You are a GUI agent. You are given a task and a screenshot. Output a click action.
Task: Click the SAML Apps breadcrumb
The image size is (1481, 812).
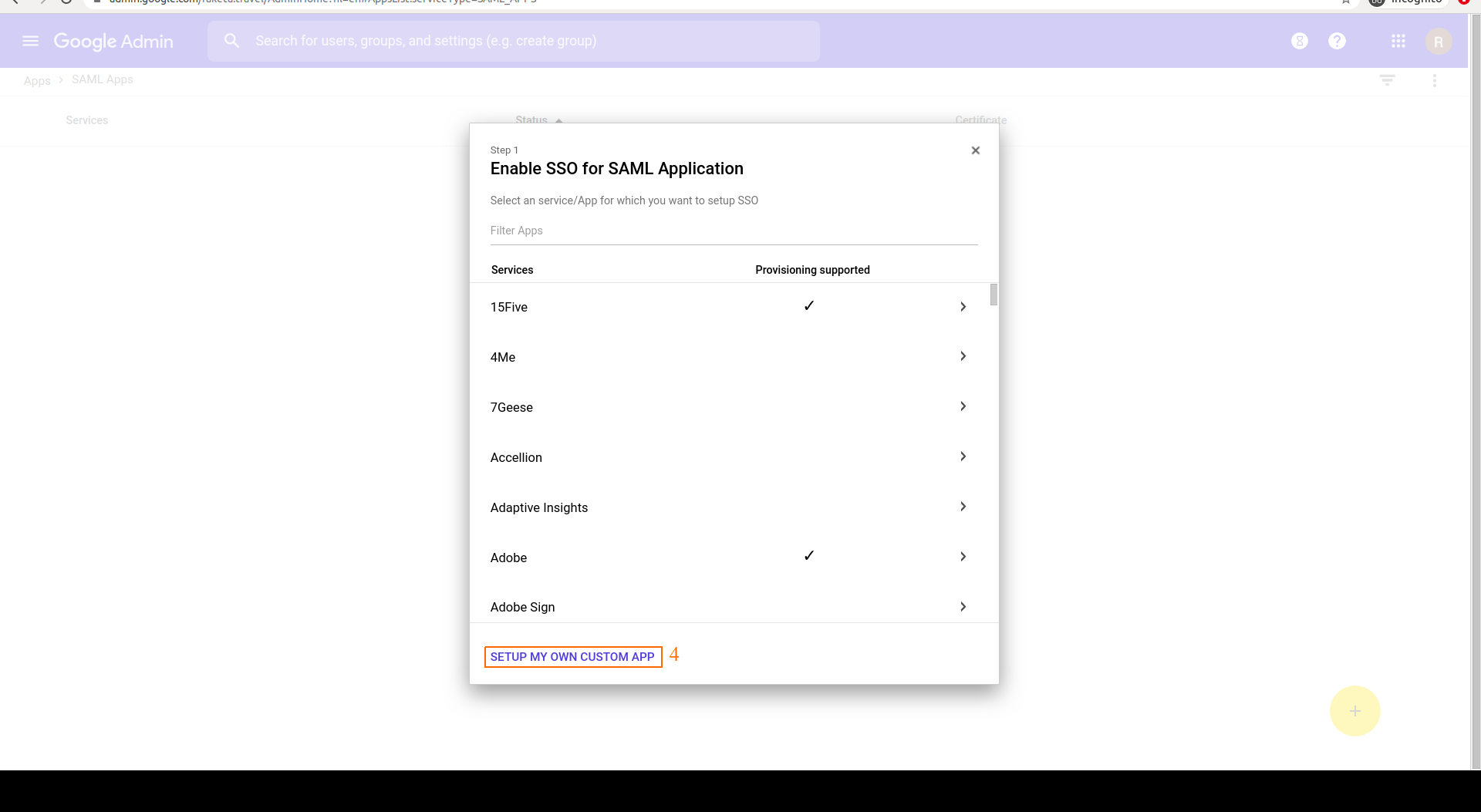pyautogui.click(x=103, y=79)
